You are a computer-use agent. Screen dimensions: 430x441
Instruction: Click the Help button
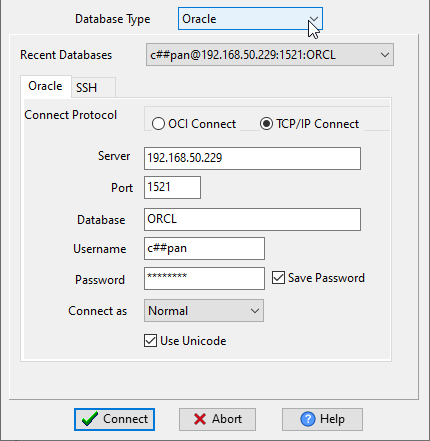coord(322,419)
